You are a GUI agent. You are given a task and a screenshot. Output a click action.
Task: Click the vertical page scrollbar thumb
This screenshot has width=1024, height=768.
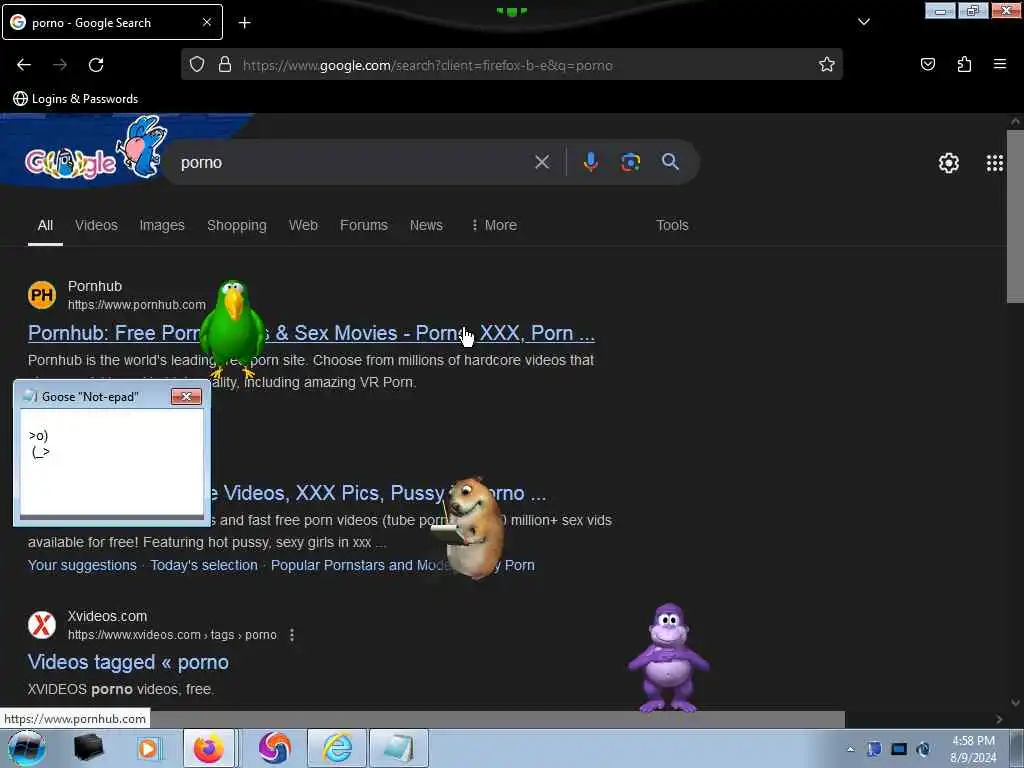(1015, 216)
